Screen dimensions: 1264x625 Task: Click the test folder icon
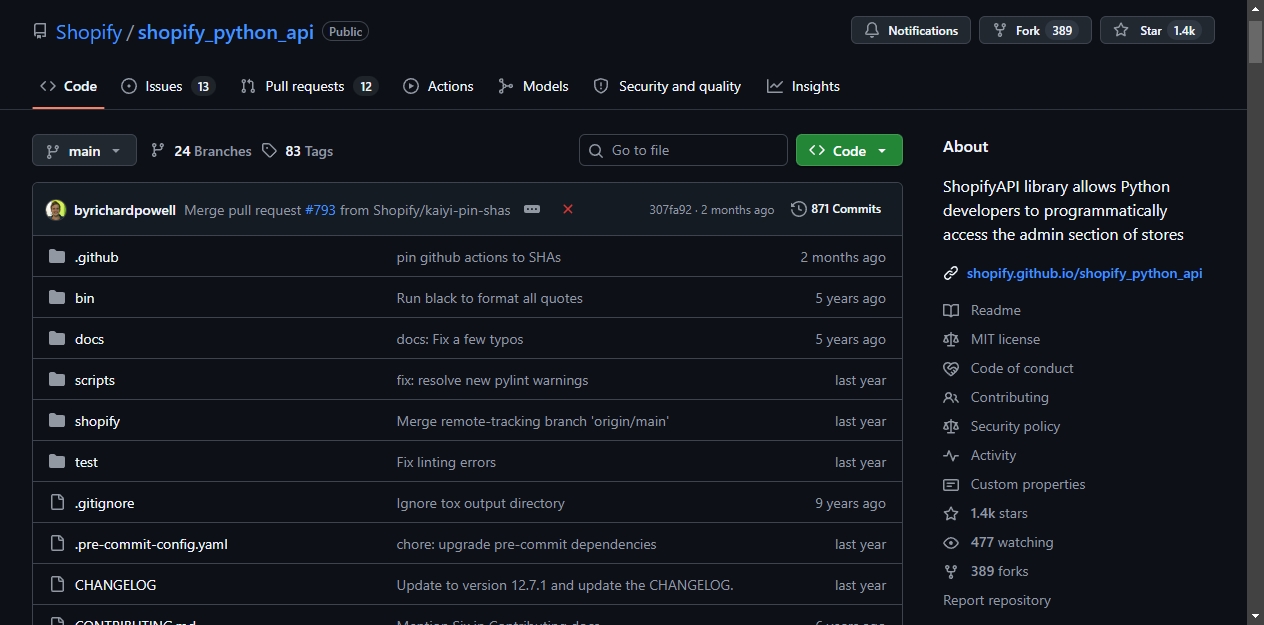point(57,462)
